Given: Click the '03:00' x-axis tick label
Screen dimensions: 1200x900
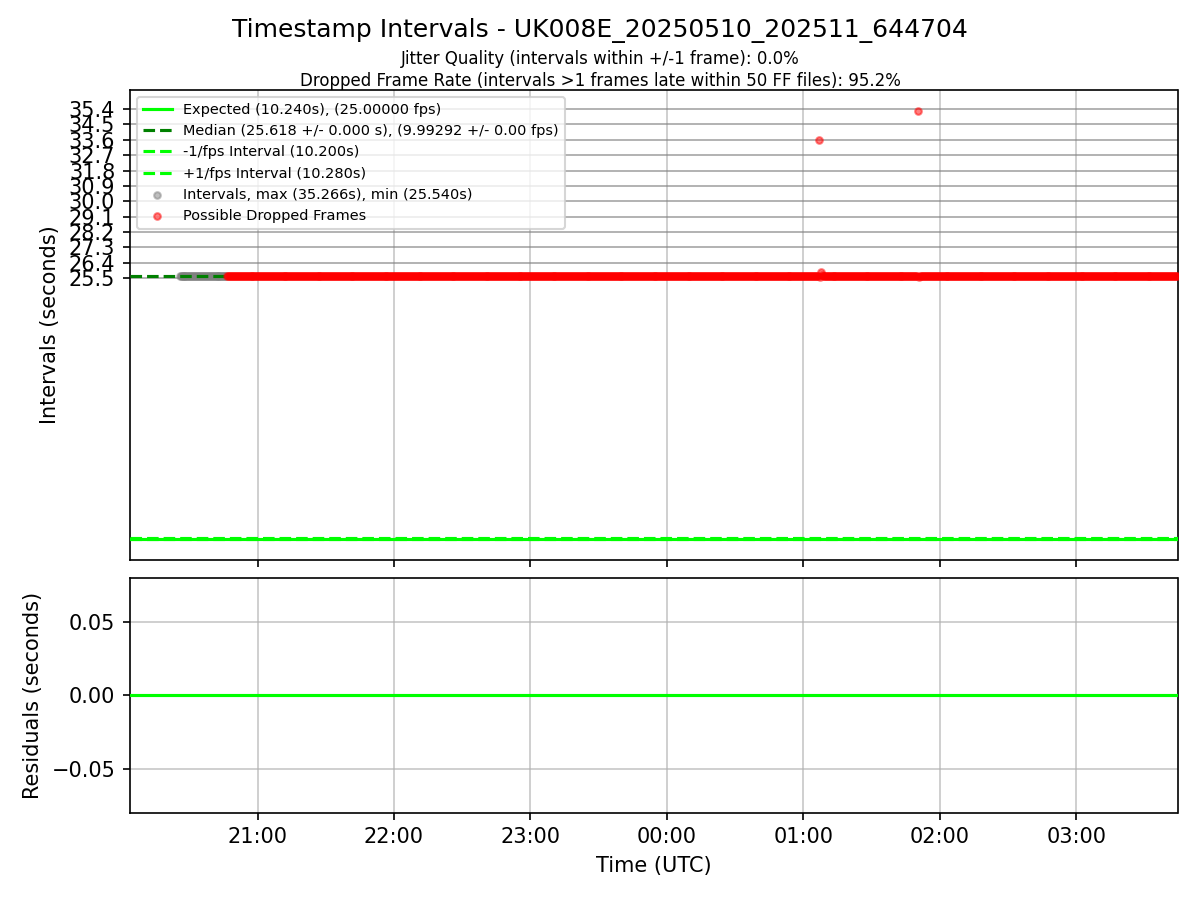Looking at the screenshot, I should point(1076,835).
